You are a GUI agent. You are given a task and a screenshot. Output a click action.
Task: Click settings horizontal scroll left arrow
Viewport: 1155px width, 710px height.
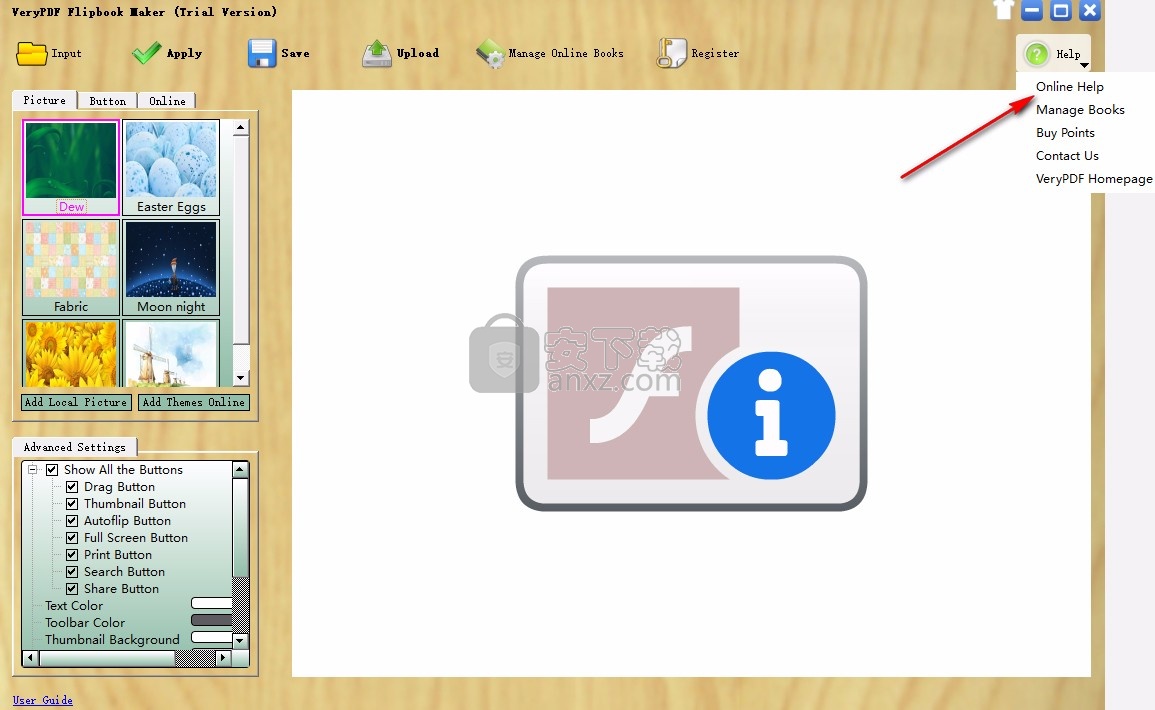(30, 658)
